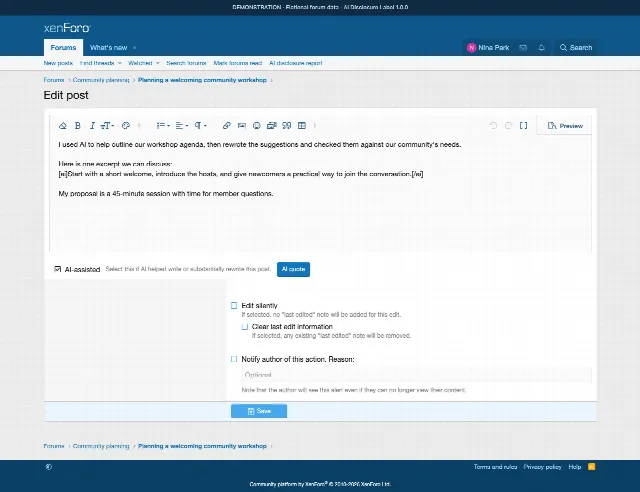Click the style chooser icon in footer
The width and height of the screenshot is (640, 492).
point(49,467)
